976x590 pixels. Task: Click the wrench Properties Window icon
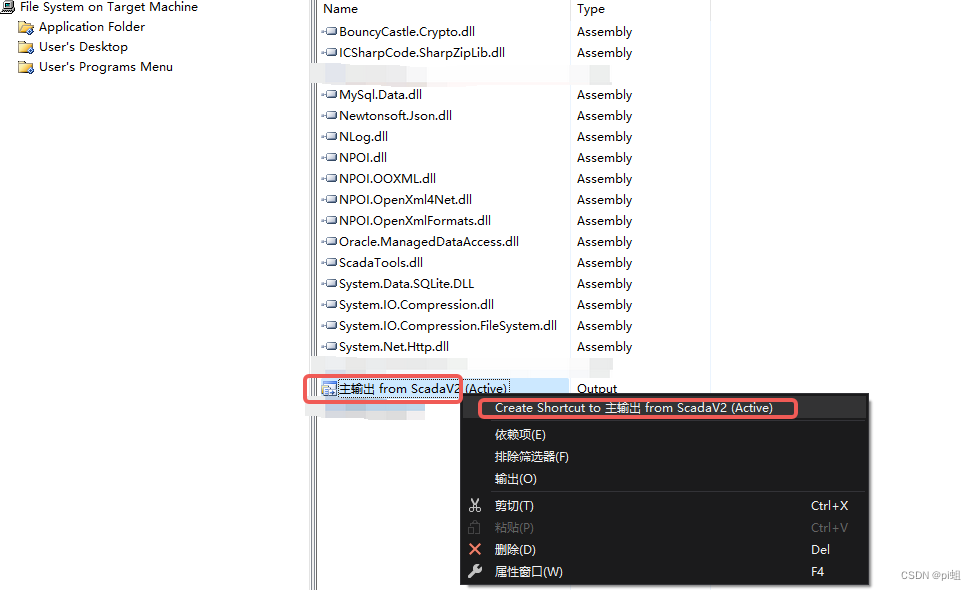(x=475, y=571)
